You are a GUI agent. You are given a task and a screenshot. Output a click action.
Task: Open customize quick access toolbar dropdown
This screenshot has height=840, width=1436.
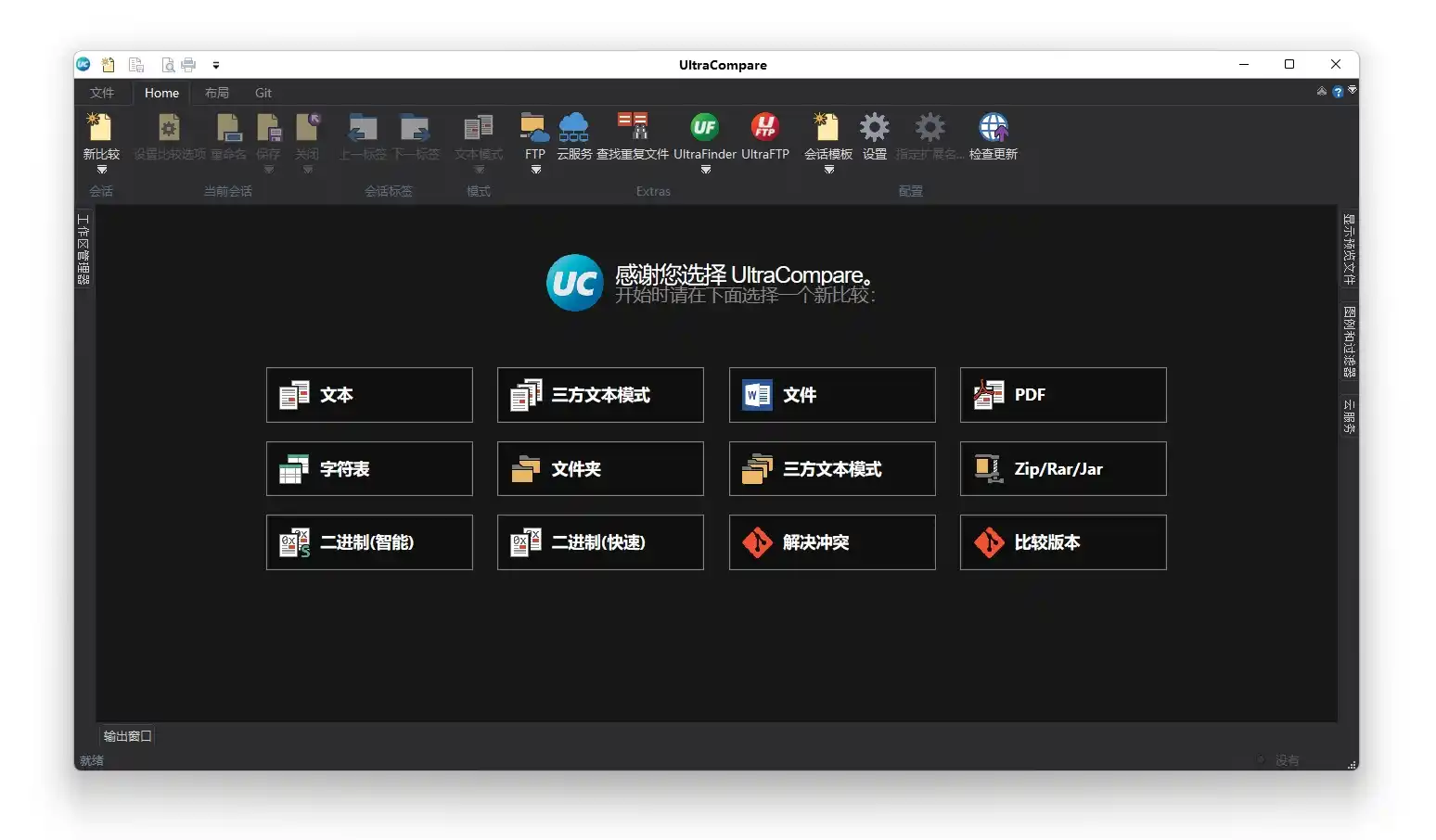click(216, 65)
